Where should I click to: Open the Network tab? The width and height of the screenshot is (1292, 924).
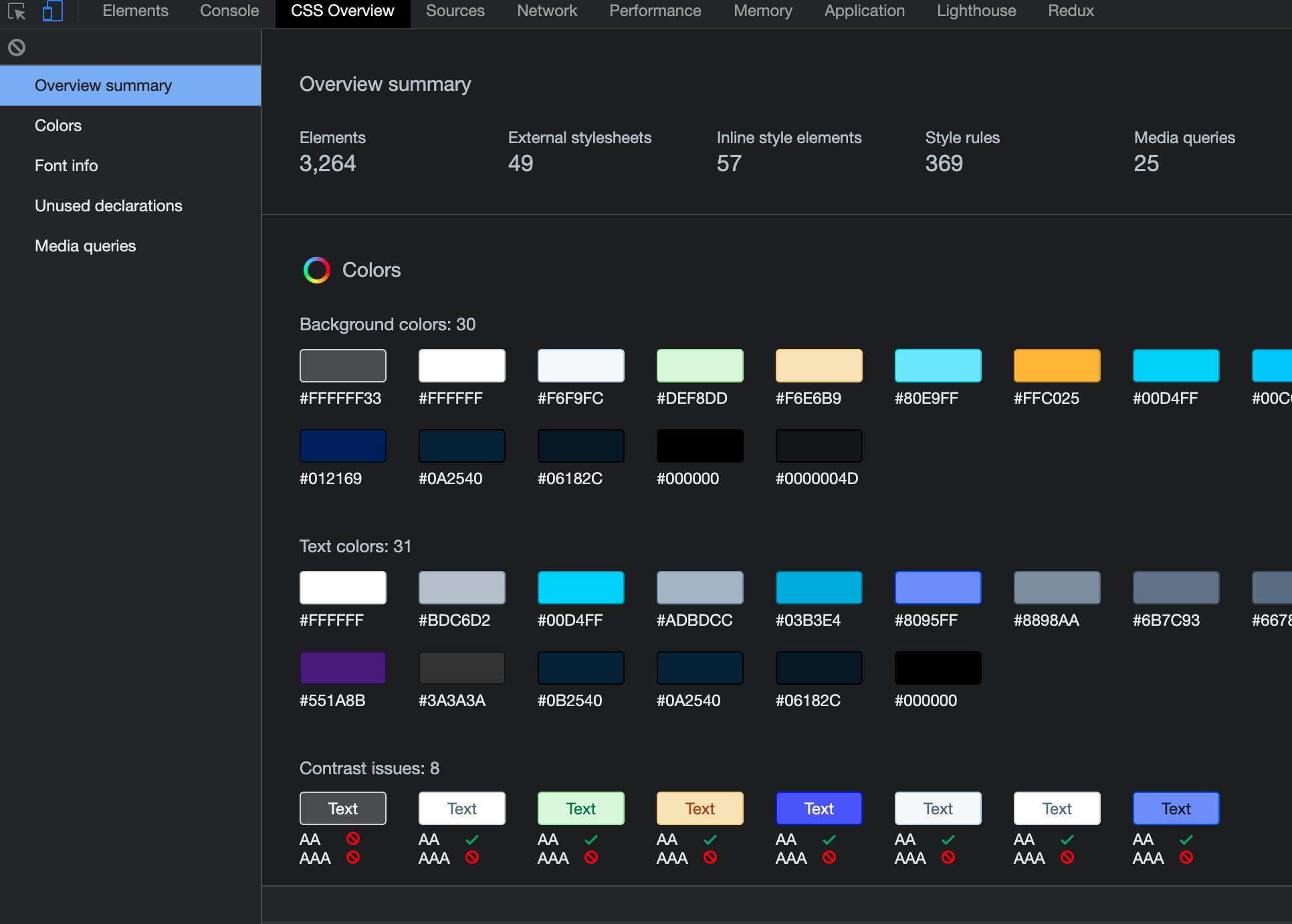tap(546, 11)
